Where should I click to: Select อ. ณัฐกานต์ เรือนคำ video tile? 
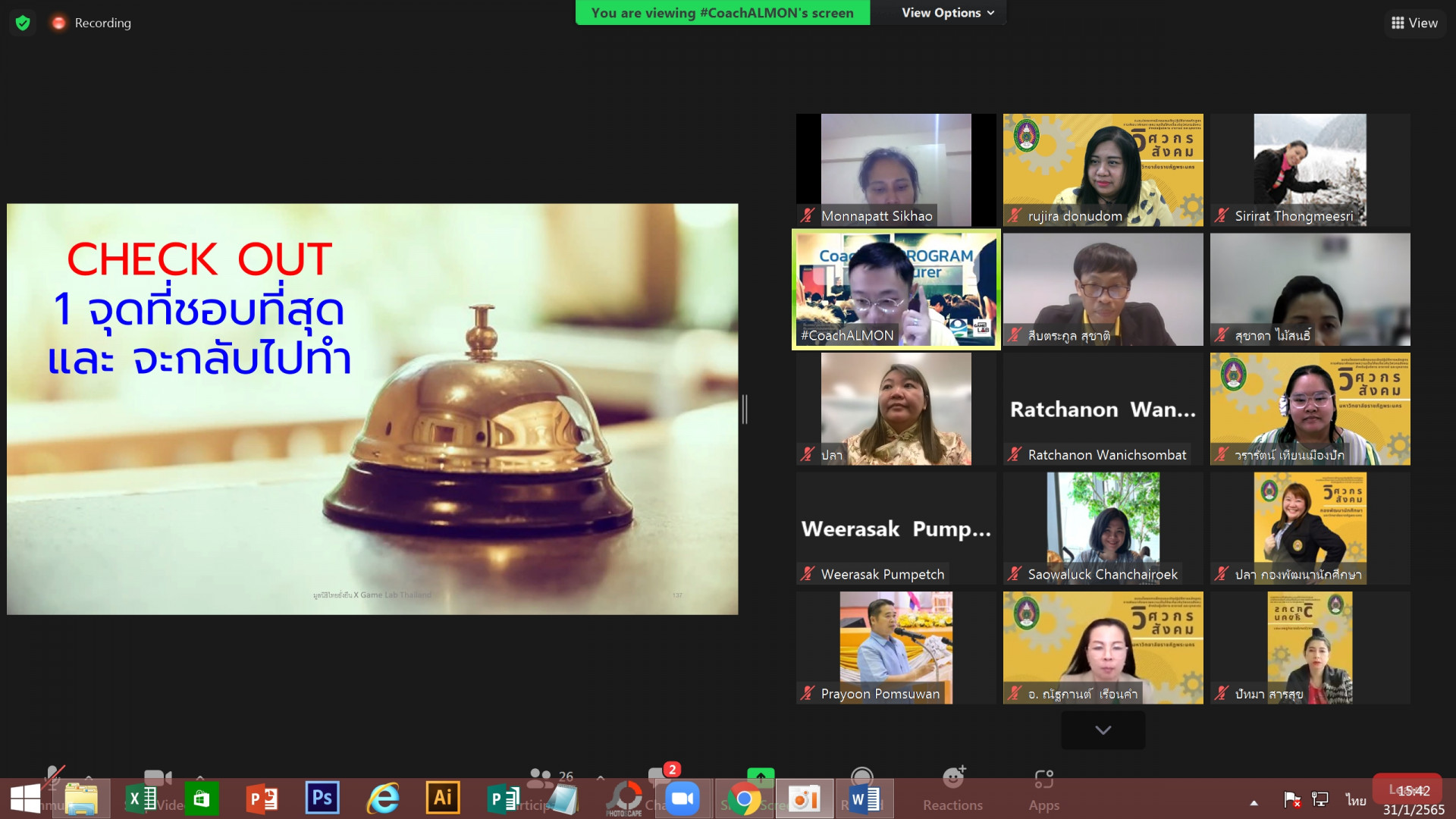point(1103,648)
